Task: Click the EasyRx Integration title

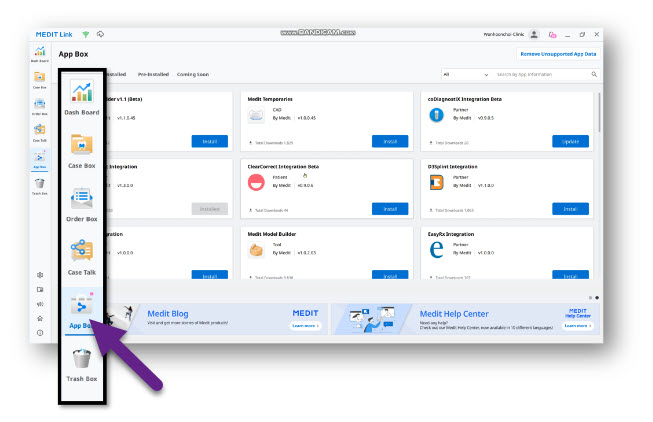Action: (451, 234)
